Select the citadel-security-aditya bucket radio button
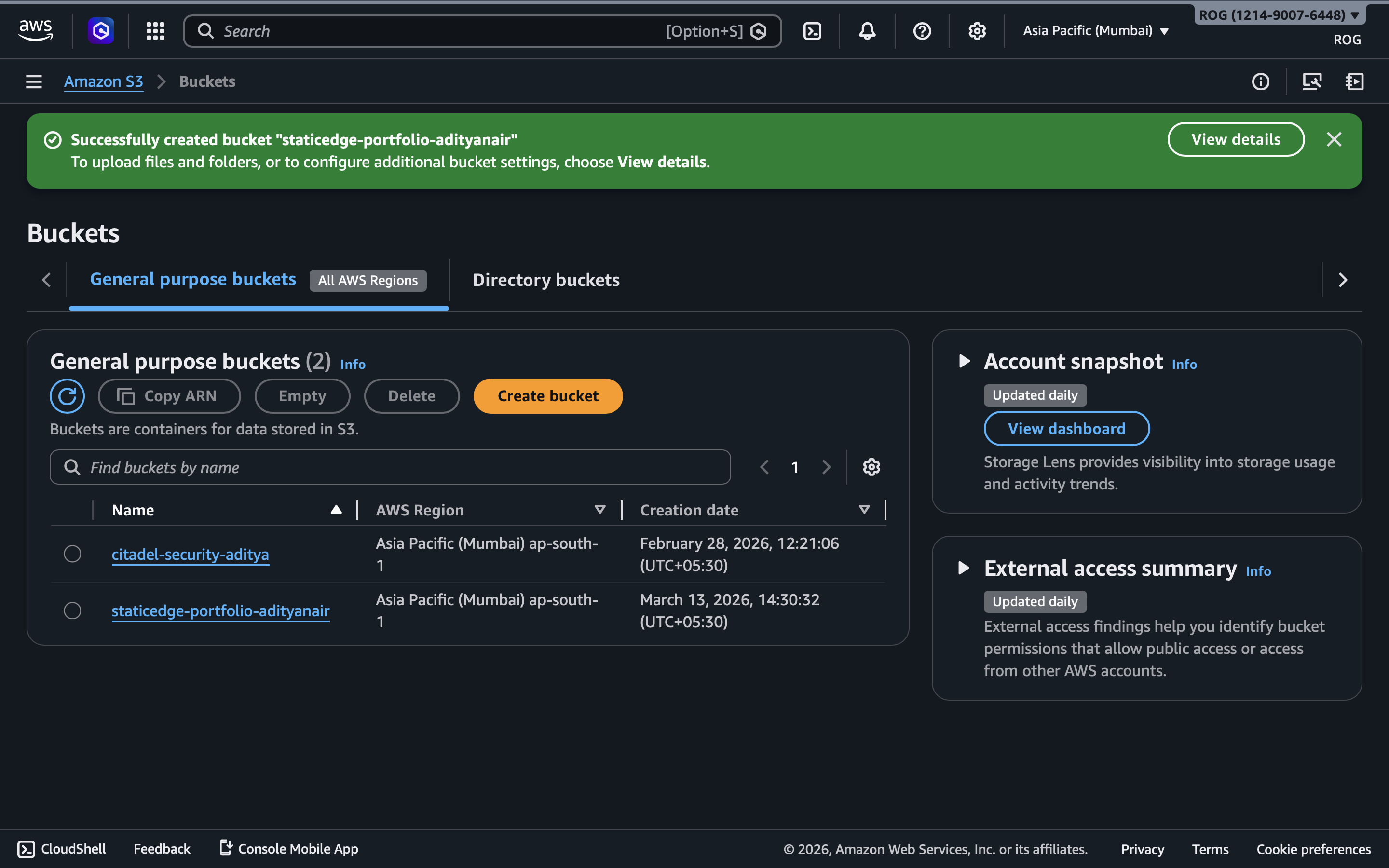Image resolution: width=1389 pixels, height=868 pixels. pos(72,554)
